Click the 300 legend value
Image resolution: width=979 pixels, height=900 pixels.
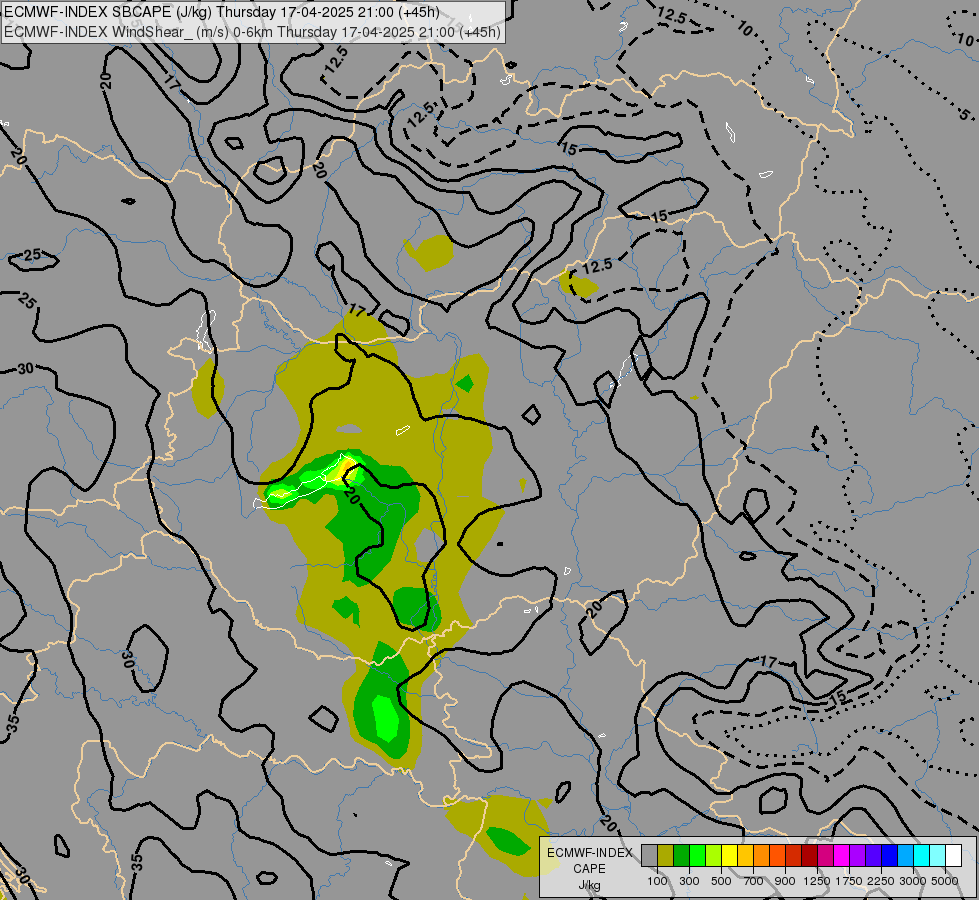tap(689, 881)
